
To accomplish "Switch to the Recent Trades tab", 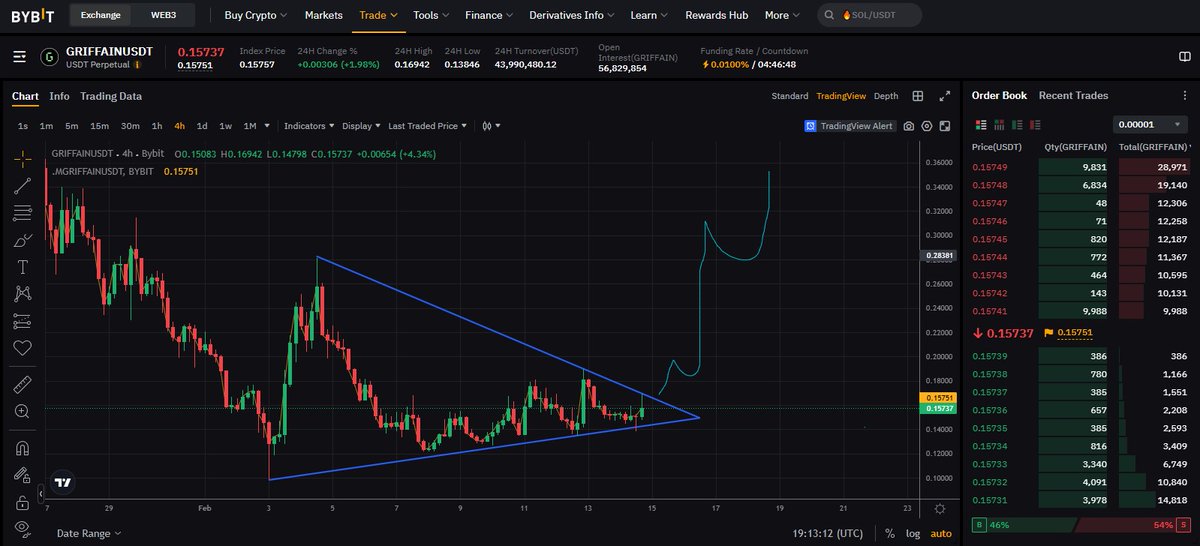I will pyautogui.click(x=1073, y=96).
